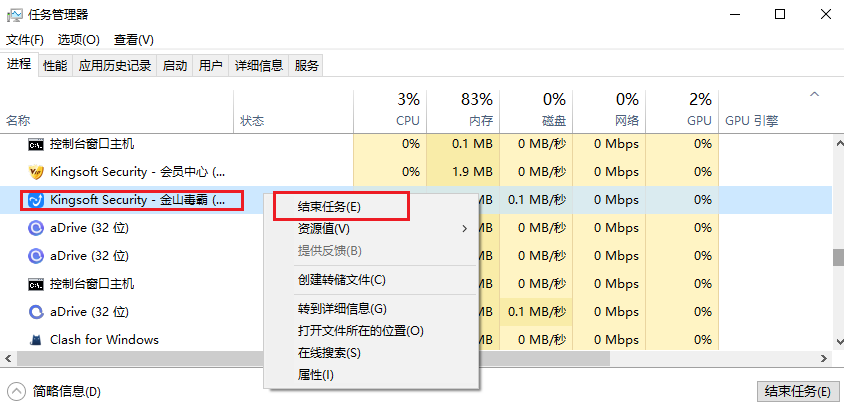Screen dimensions: 844x414
Task: Click the 0.1 MB/秒 disk cell in highlighted row
Action: tap(536, 200)
